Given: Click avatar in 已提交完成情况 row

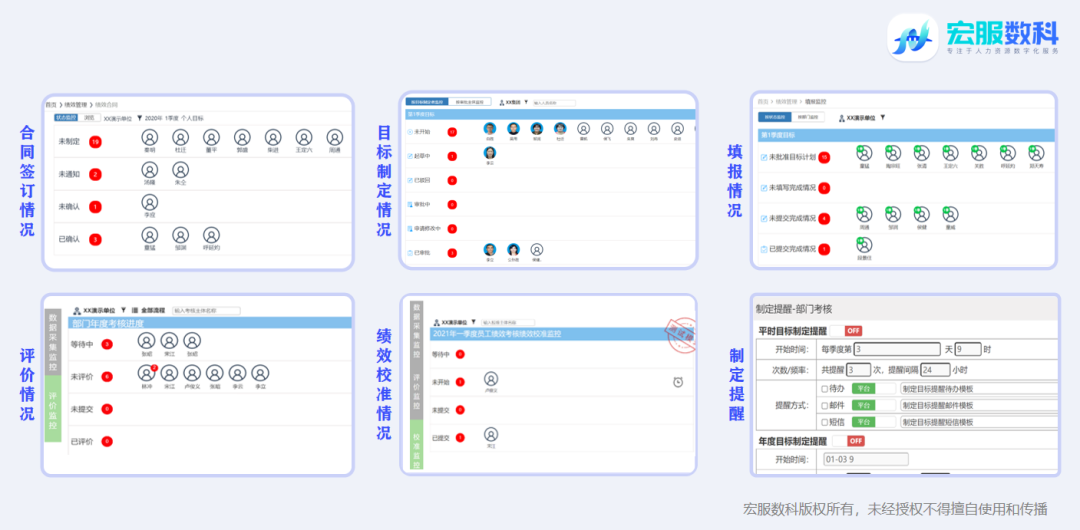Looking at the screenshot, I should (x=864, y=244).
